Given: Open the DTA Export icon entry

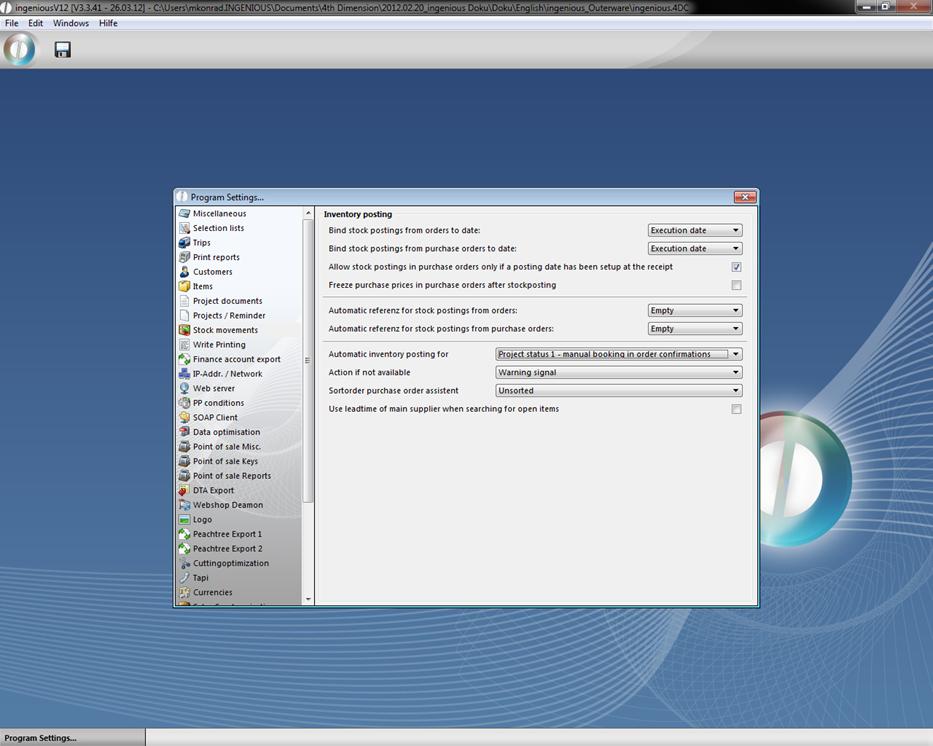Looking at the screenshot, I should click(x=184, y=490).
